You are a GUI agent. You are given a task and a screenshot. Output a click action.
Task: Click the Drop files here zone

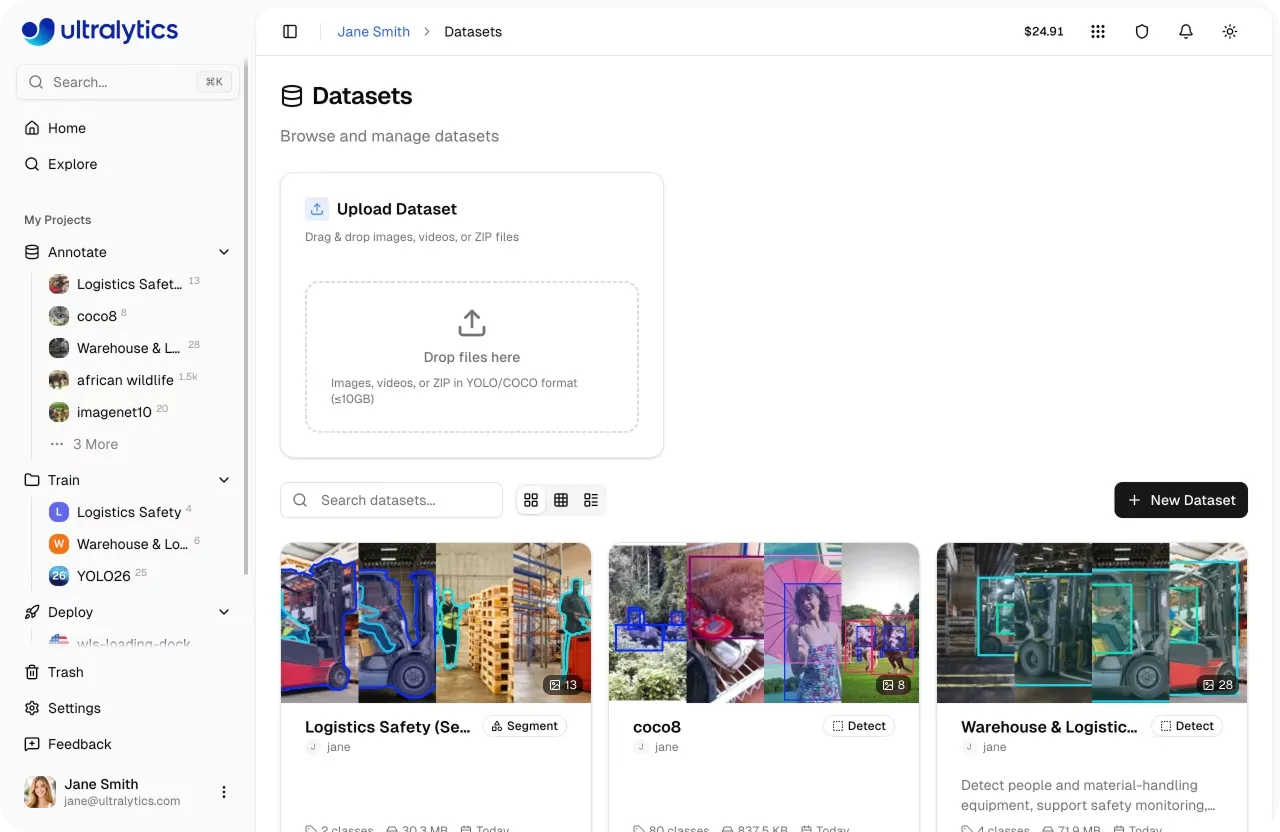(472, 357)
